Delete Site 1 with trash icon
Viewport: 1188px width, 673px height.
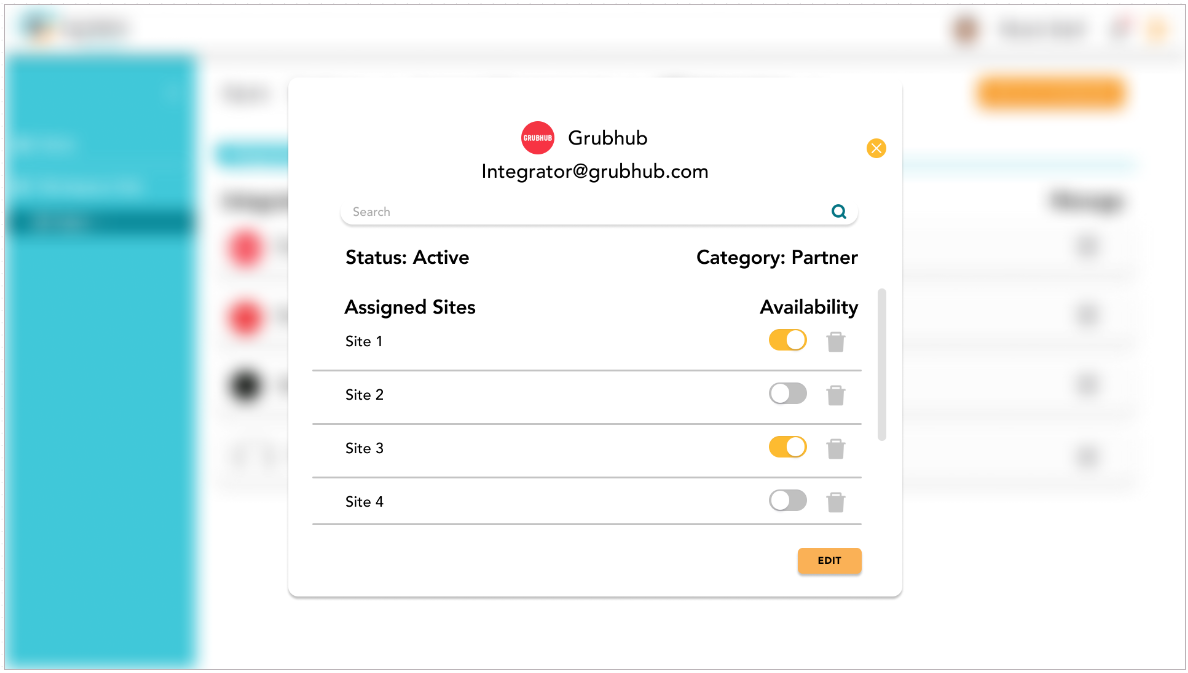[836, 342]
